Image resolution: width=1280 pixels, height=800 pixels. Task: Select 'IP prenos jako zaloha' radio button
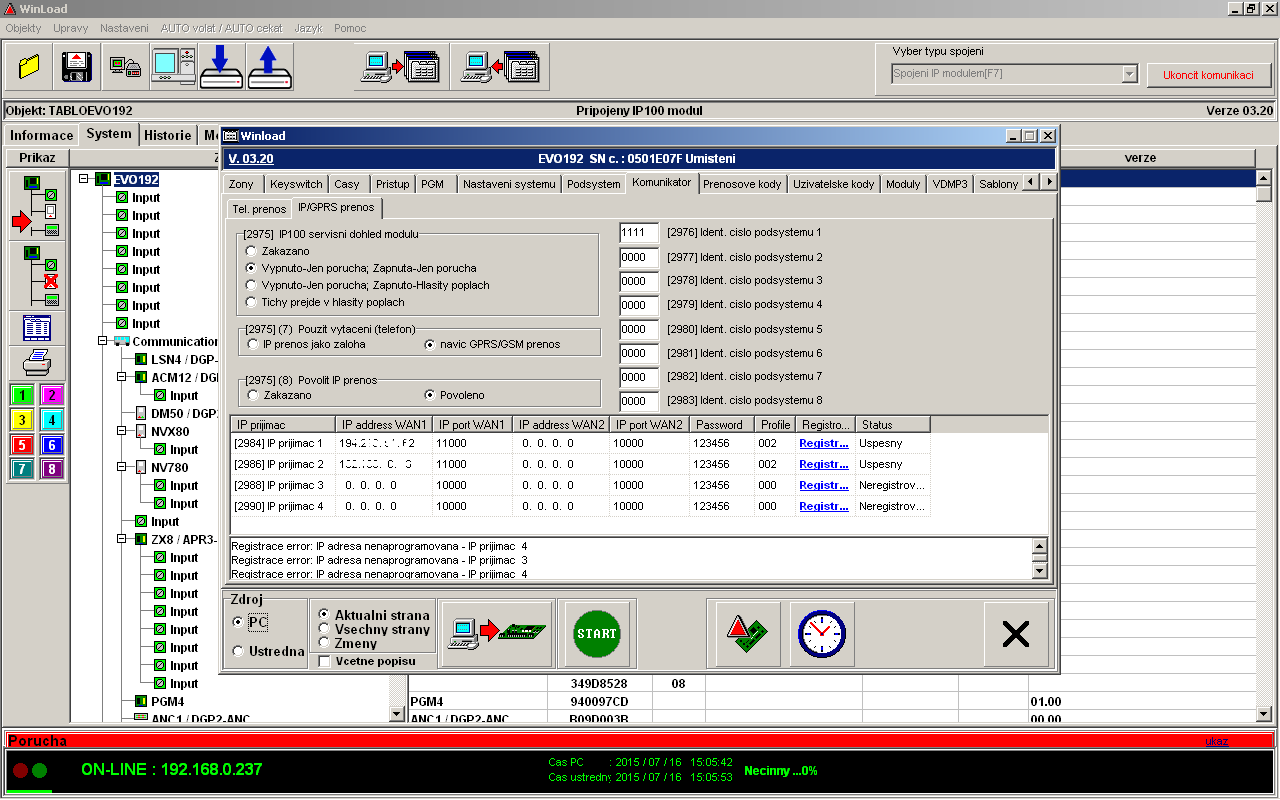(x=252, y=345)
